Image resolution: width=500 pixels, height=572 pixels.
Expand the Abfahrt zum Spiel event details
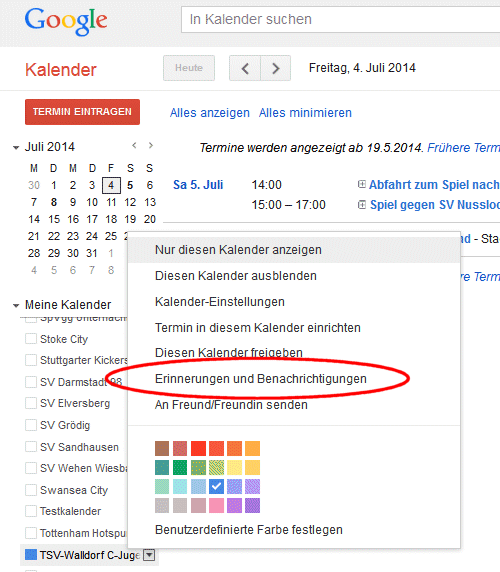click(x=361, y=184)
